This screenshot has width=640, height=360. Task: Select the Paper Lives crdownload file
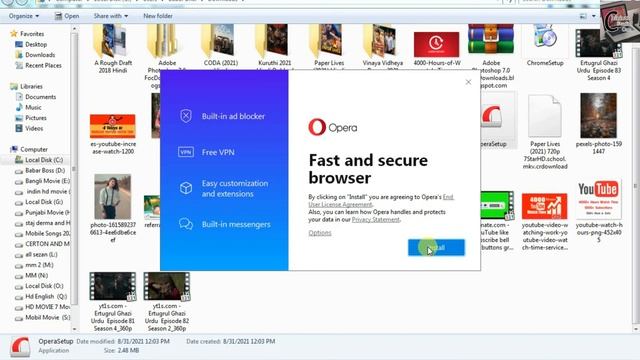tap(545, 131)
